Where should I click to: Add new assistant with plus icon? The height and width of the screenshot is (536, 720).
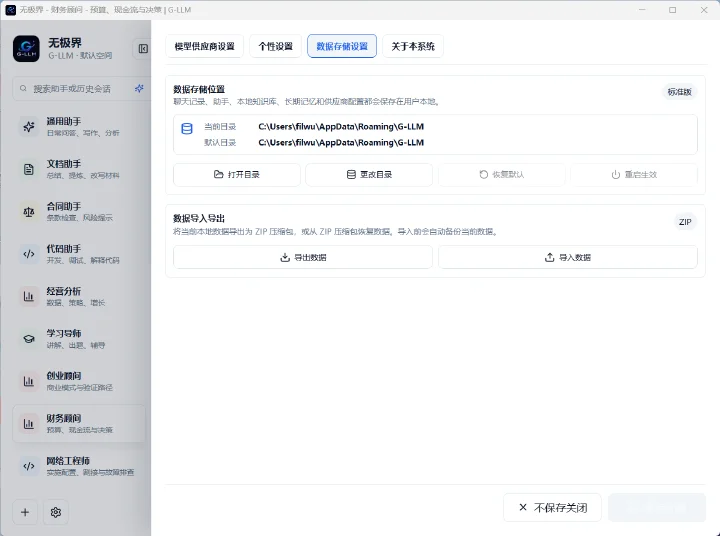coord(25,512)
